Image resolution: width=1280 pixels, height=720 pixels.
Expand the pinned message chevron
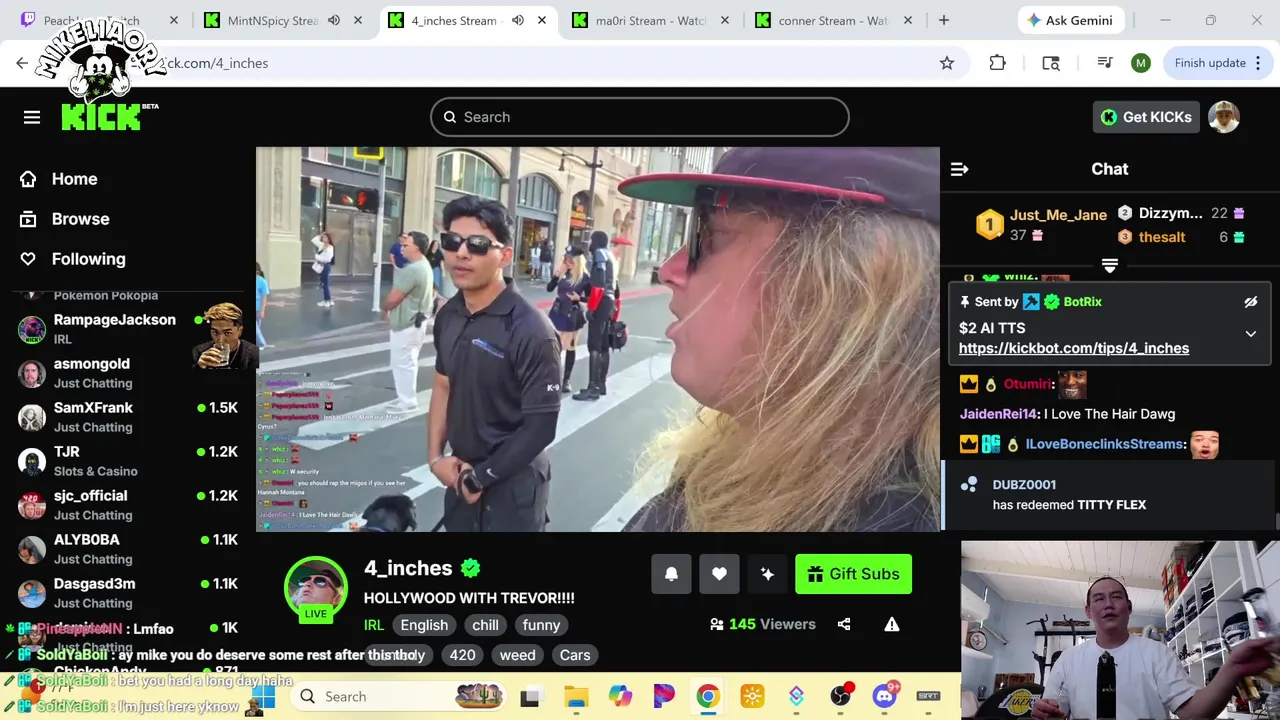point(1250,334)
